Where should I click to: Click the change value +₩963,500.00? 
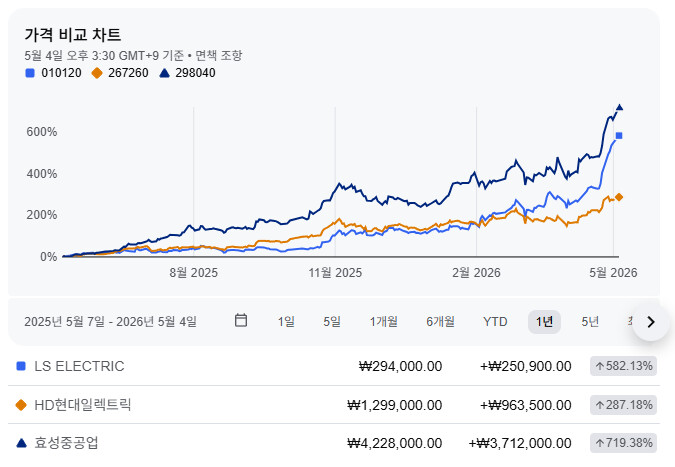coord(526,405)
